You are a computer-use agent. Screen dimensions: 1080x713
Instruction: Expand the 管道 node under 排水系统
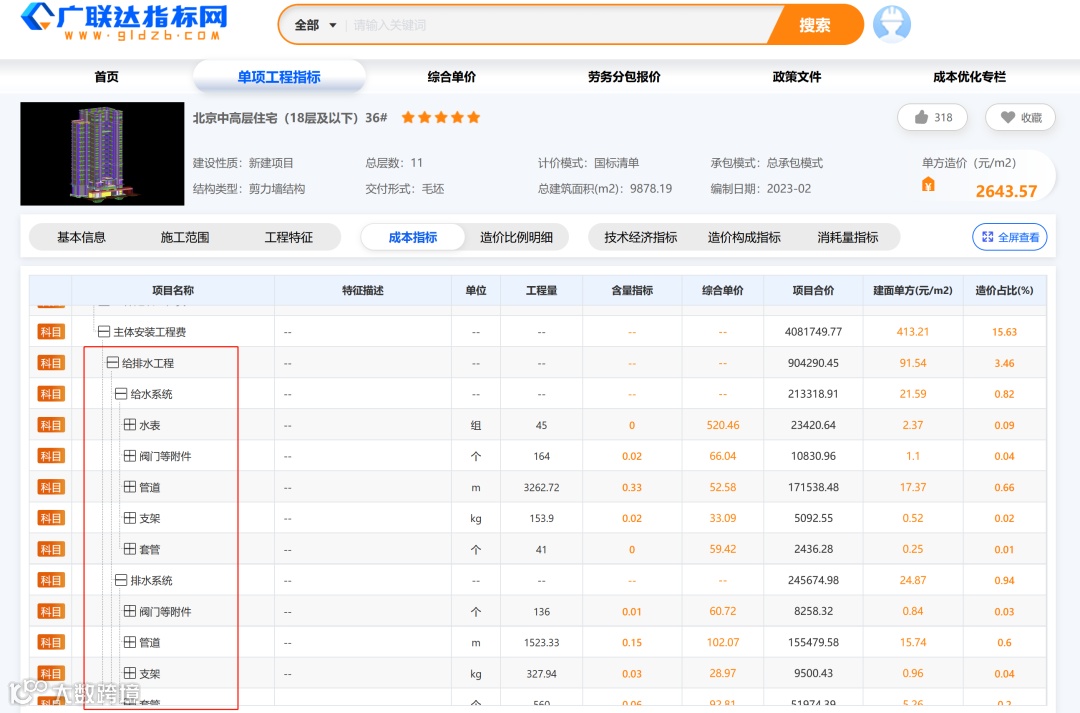(x=129, y=642)
